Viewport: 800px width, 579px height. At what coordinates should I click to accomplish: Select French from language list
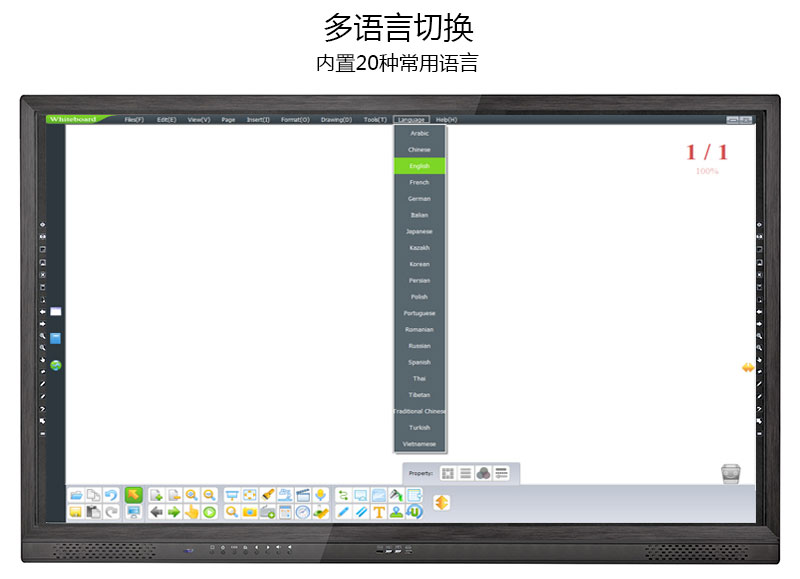pos(419,182)
